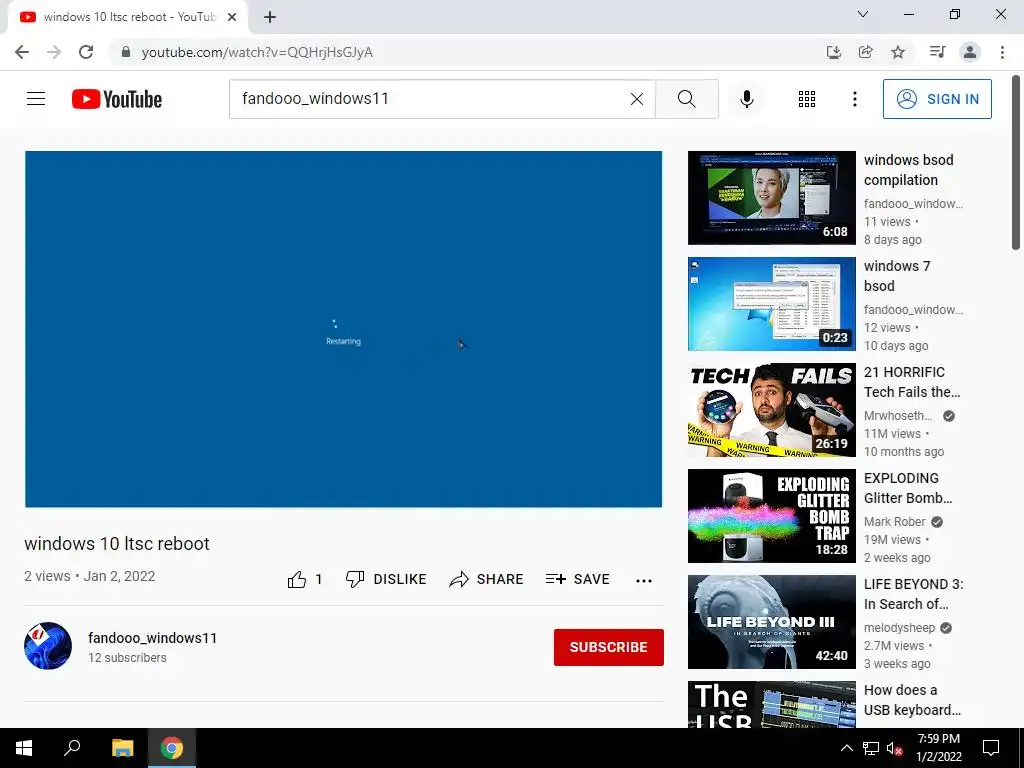Share the video using SHARE arrow
Screen dimensions: 1024x768
(487, 579)
